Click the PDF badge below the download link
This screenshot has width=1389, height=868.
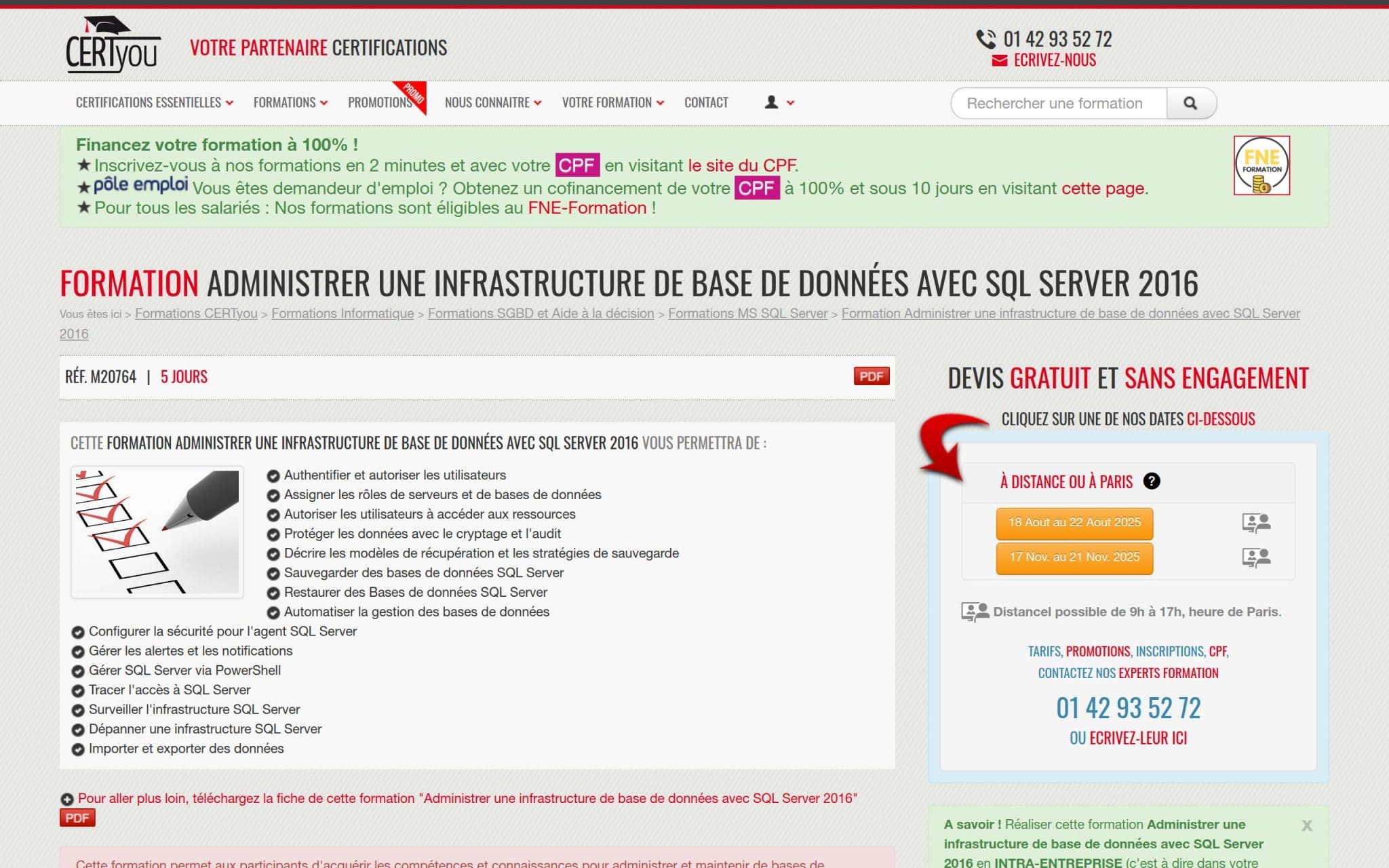tap(77, 818)
